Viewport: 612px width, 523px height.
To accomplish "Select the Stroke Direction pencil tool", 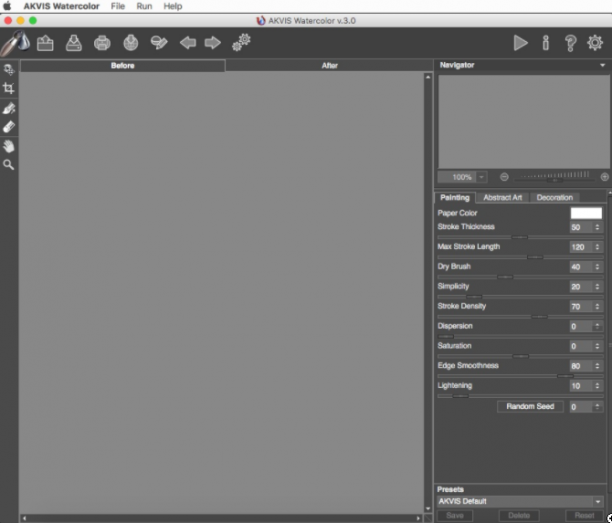I will click(9, 108).
